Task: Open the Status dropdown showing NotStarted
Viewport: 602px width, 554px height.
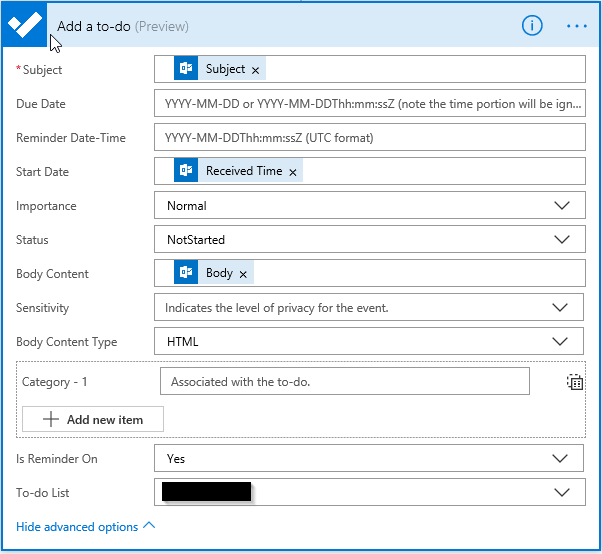Action: 562,240
